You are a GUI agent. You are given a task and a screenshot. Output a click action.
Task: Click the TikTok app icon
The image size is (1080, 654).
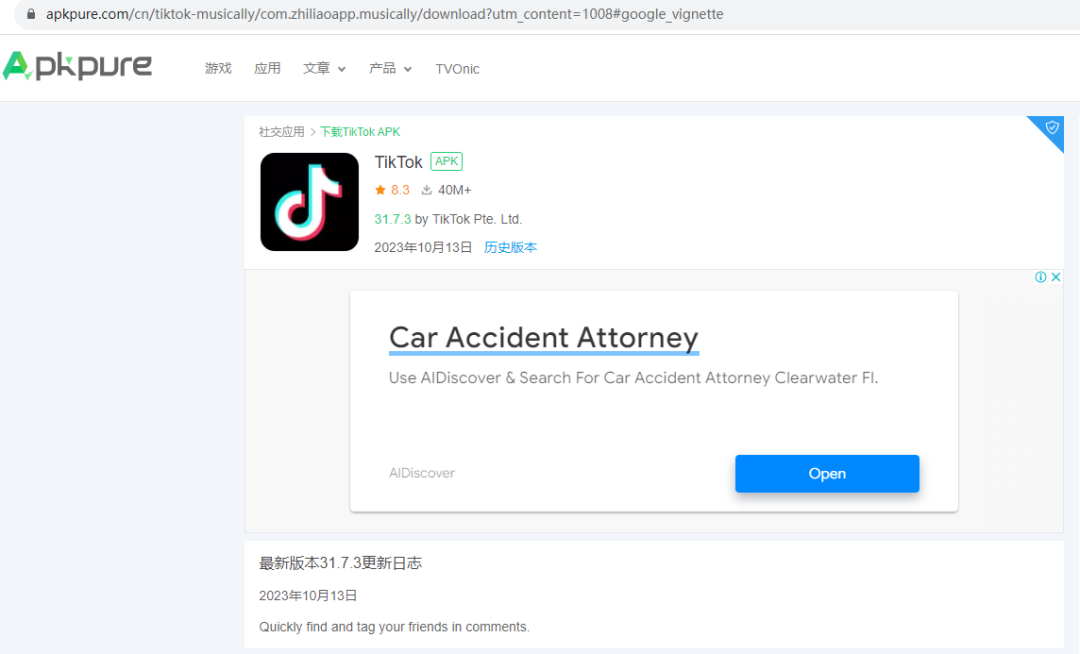pyautogui.click(x=309, y=202)
